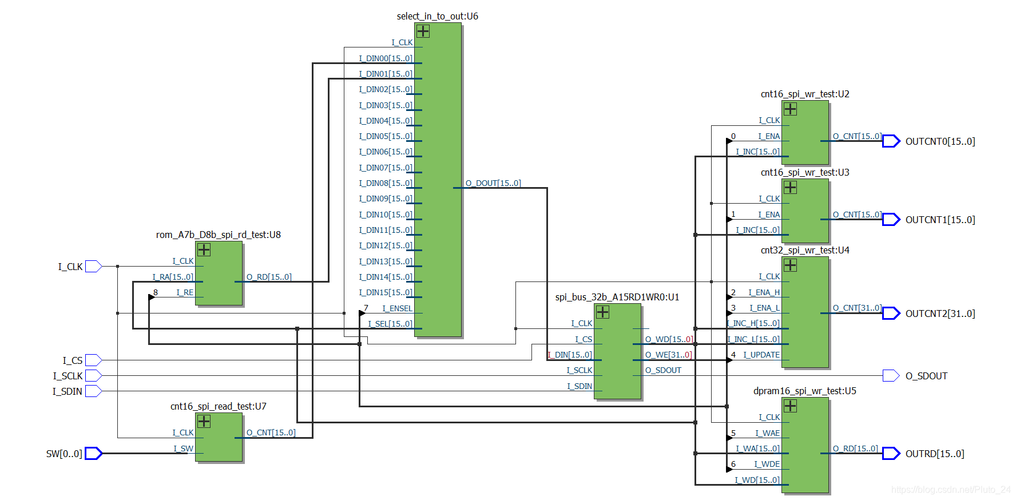Expand the cnt16_spi_wr_test:U3 block plus icon
The image size is (1016, 500).
pos(790,188)
